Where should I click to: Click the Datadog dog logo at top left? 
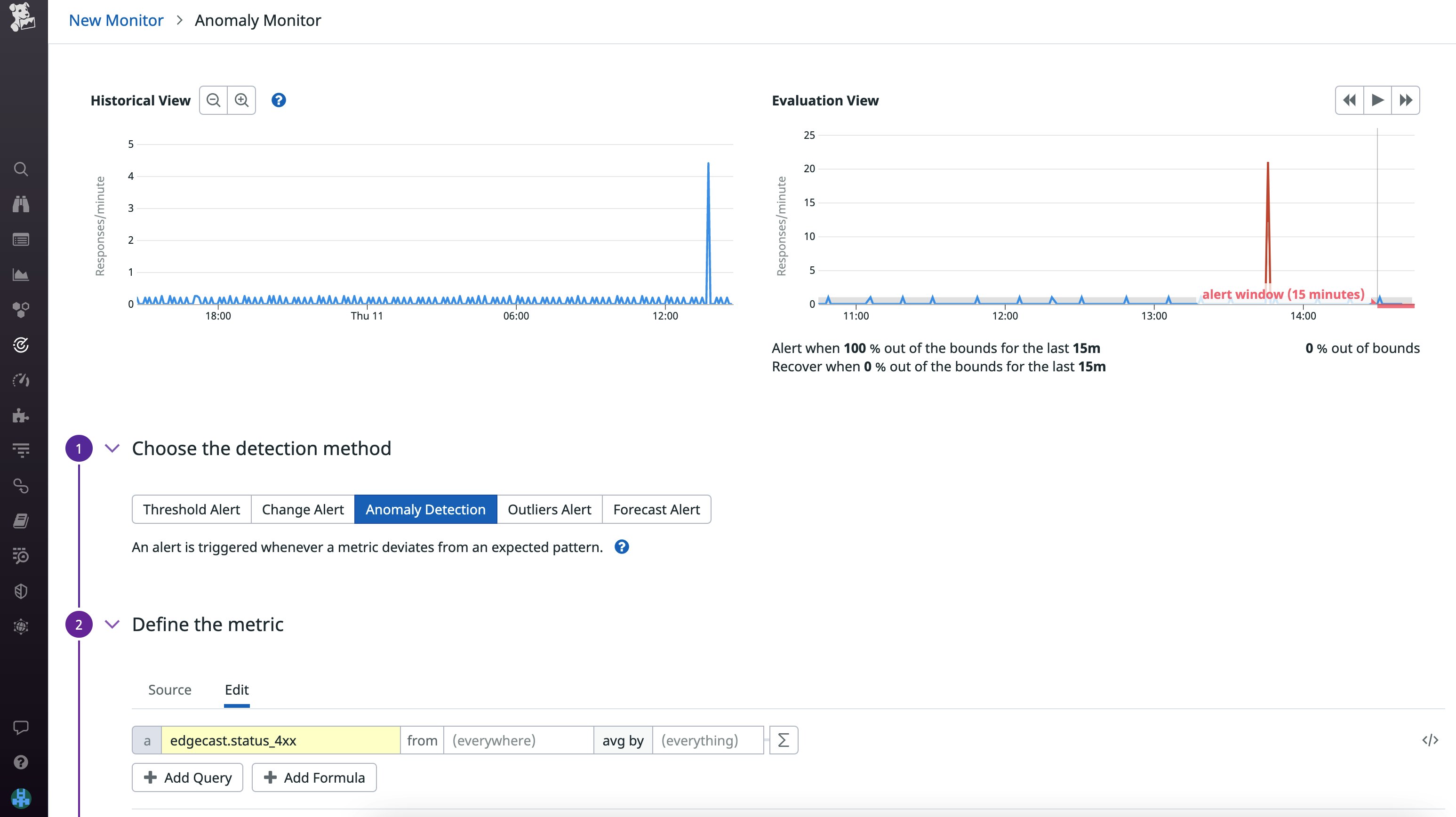(x=23, y=17)
